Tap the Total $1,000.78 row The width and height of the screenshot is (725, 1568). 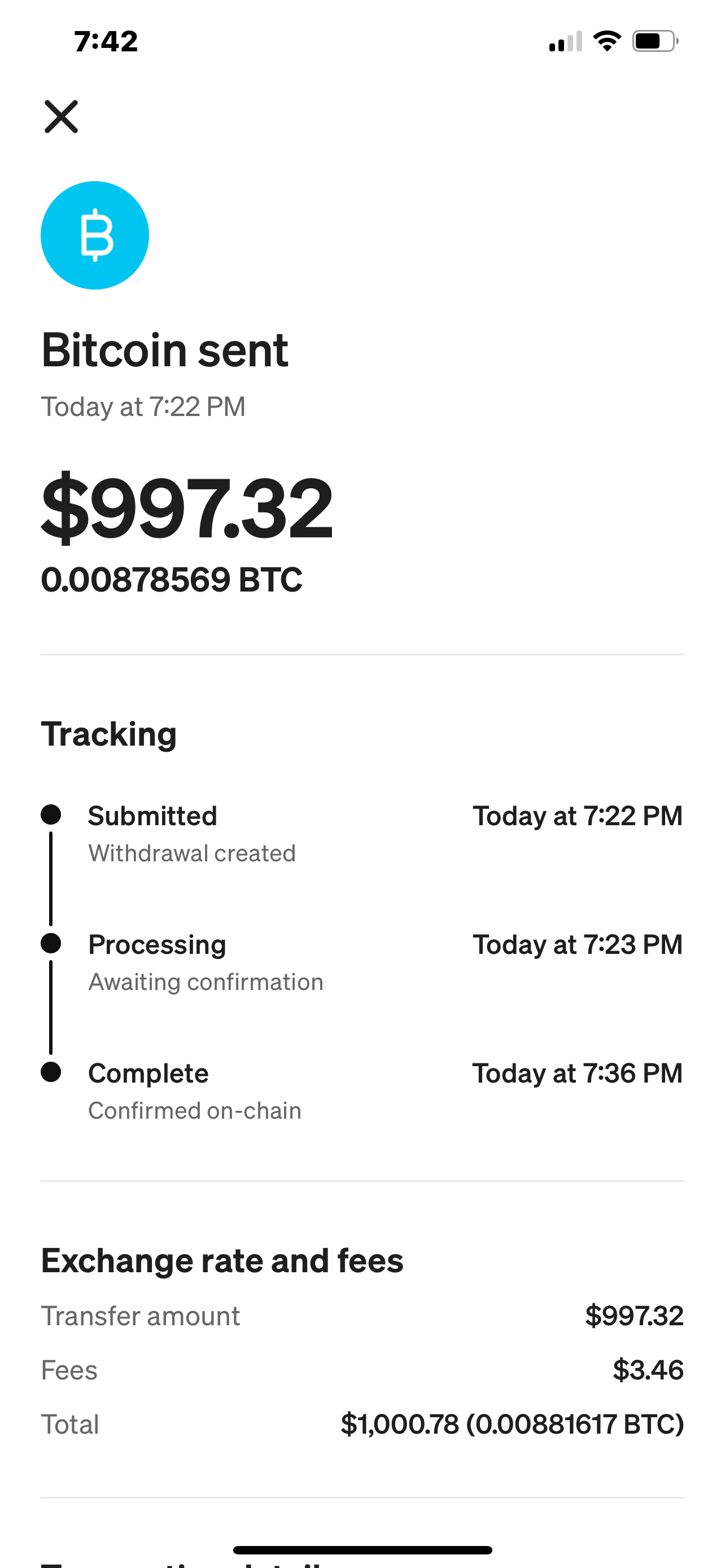[x=361, y=1424]
